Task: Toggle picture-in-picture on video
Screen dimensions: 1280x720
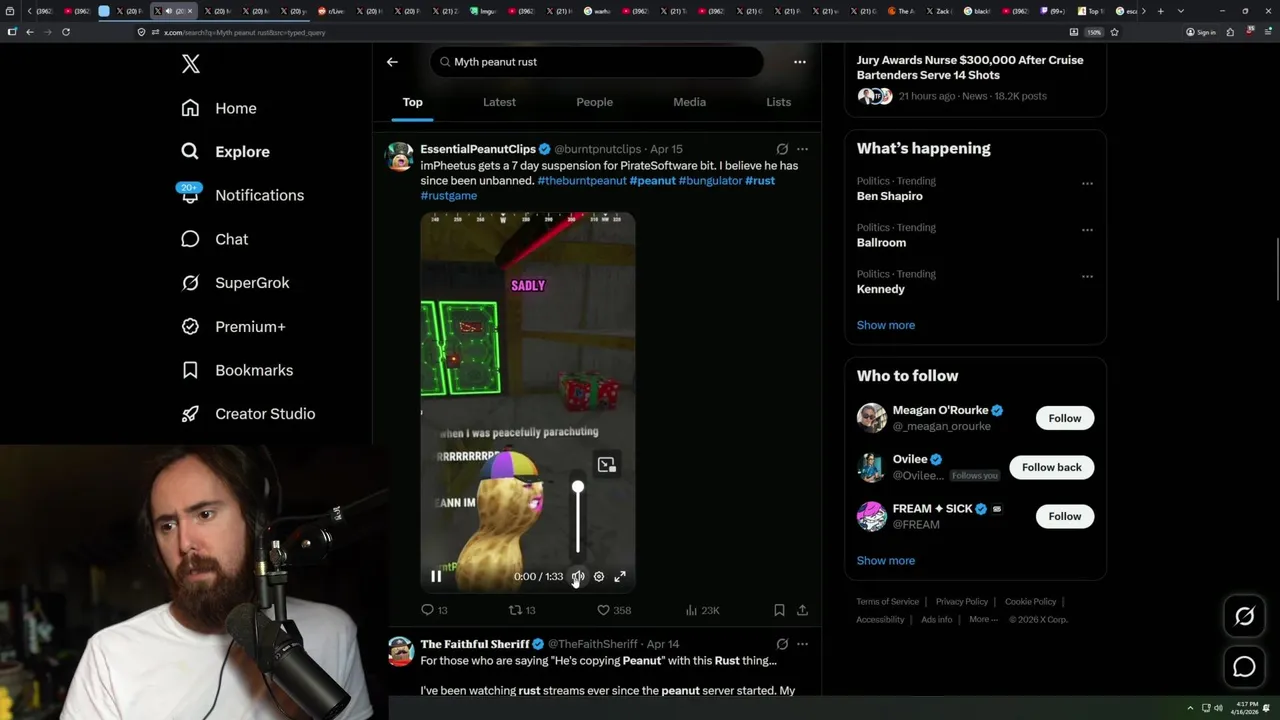Action: pos(606,465)
